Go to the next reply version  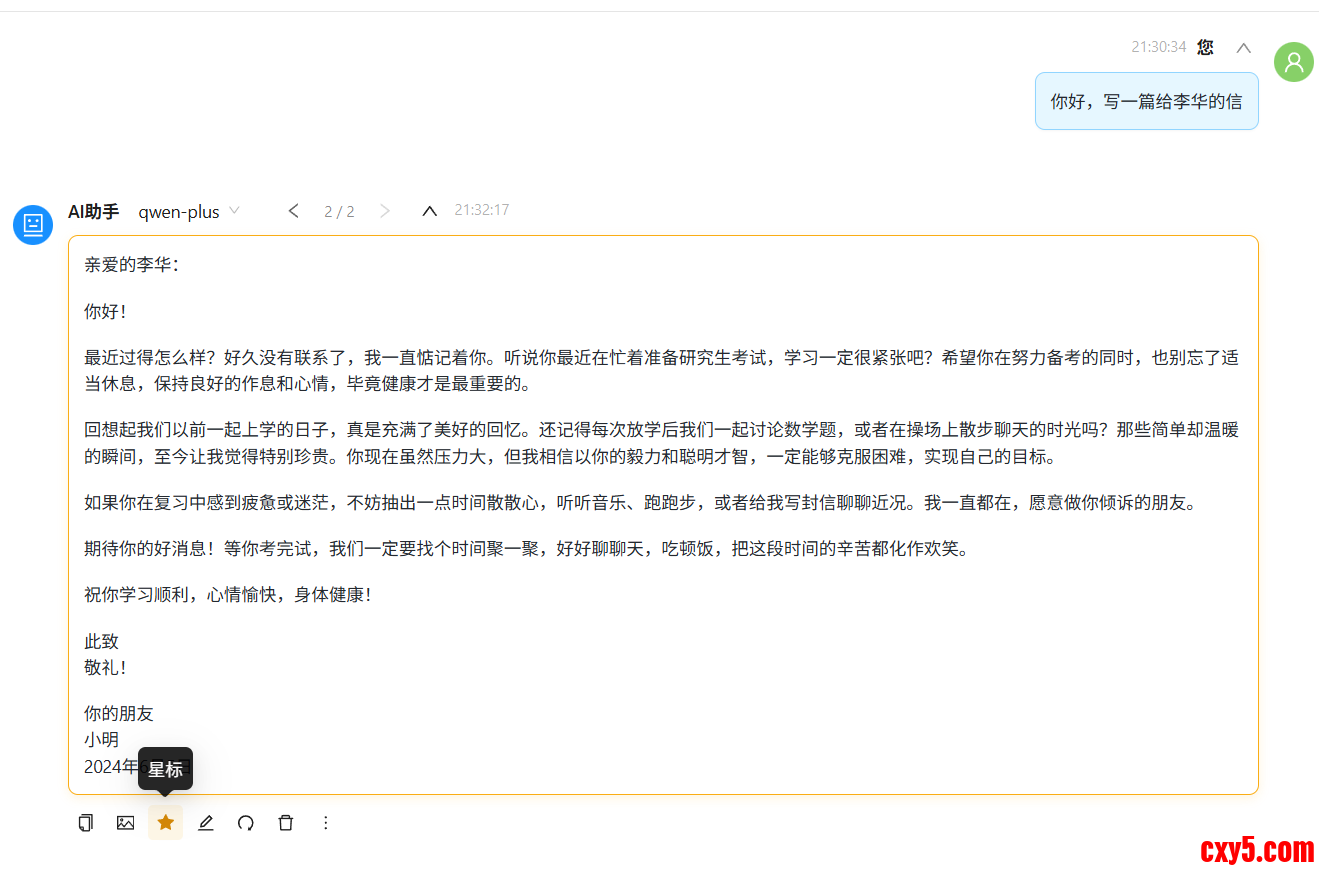385,211
